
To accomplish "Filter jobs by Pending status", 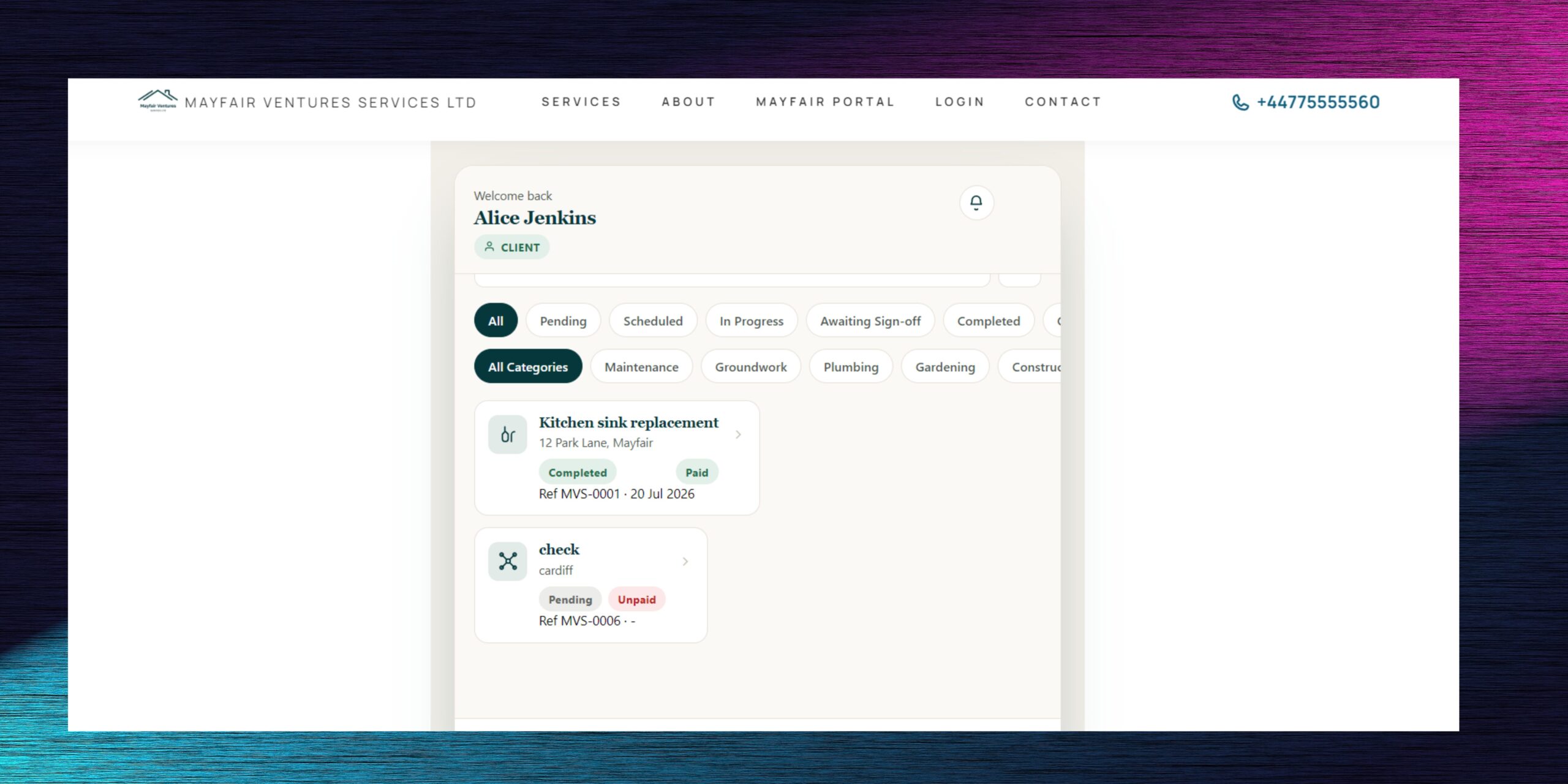I will click(x=563, y=320).
